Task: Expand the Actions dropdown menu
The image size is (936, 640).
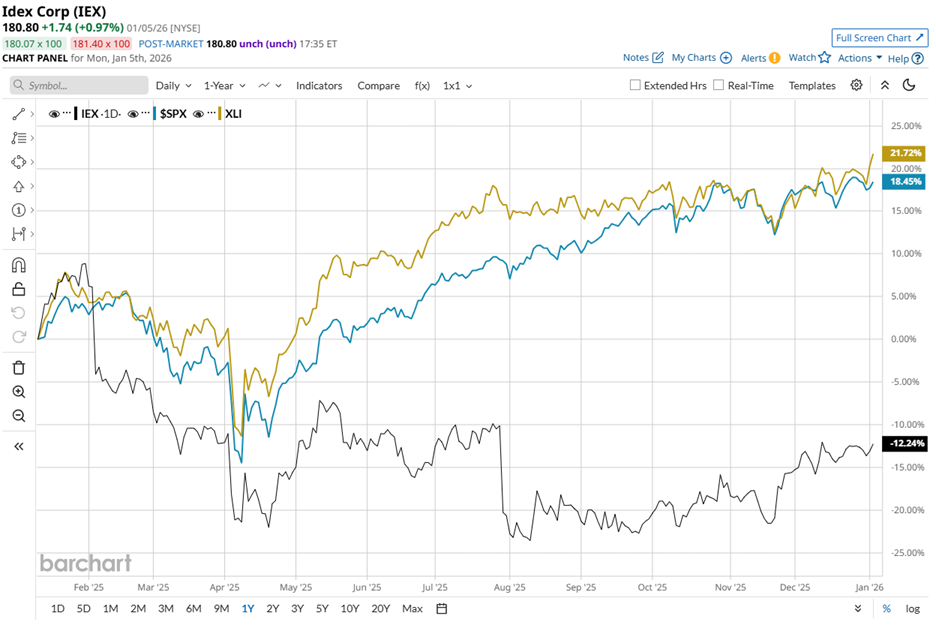Action: [x=860, y=58]
